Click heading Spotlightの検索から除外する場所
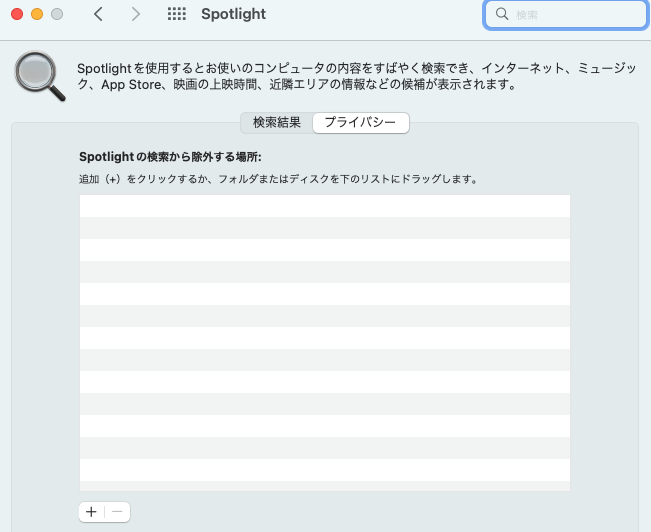The image size is (651, 532). point(170,157)
